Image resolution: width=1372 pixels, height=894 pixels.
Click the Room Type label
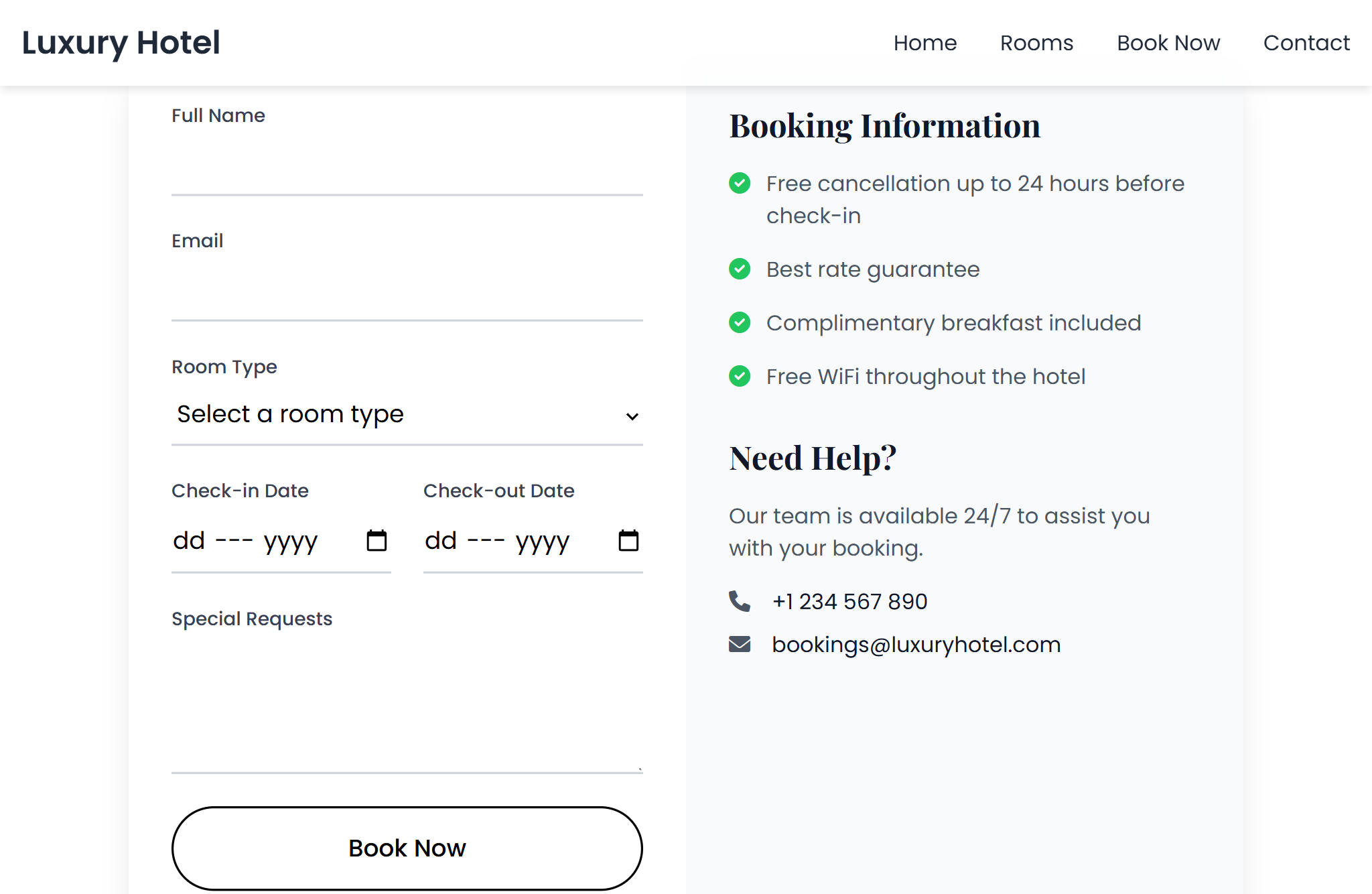pos(224,367)
